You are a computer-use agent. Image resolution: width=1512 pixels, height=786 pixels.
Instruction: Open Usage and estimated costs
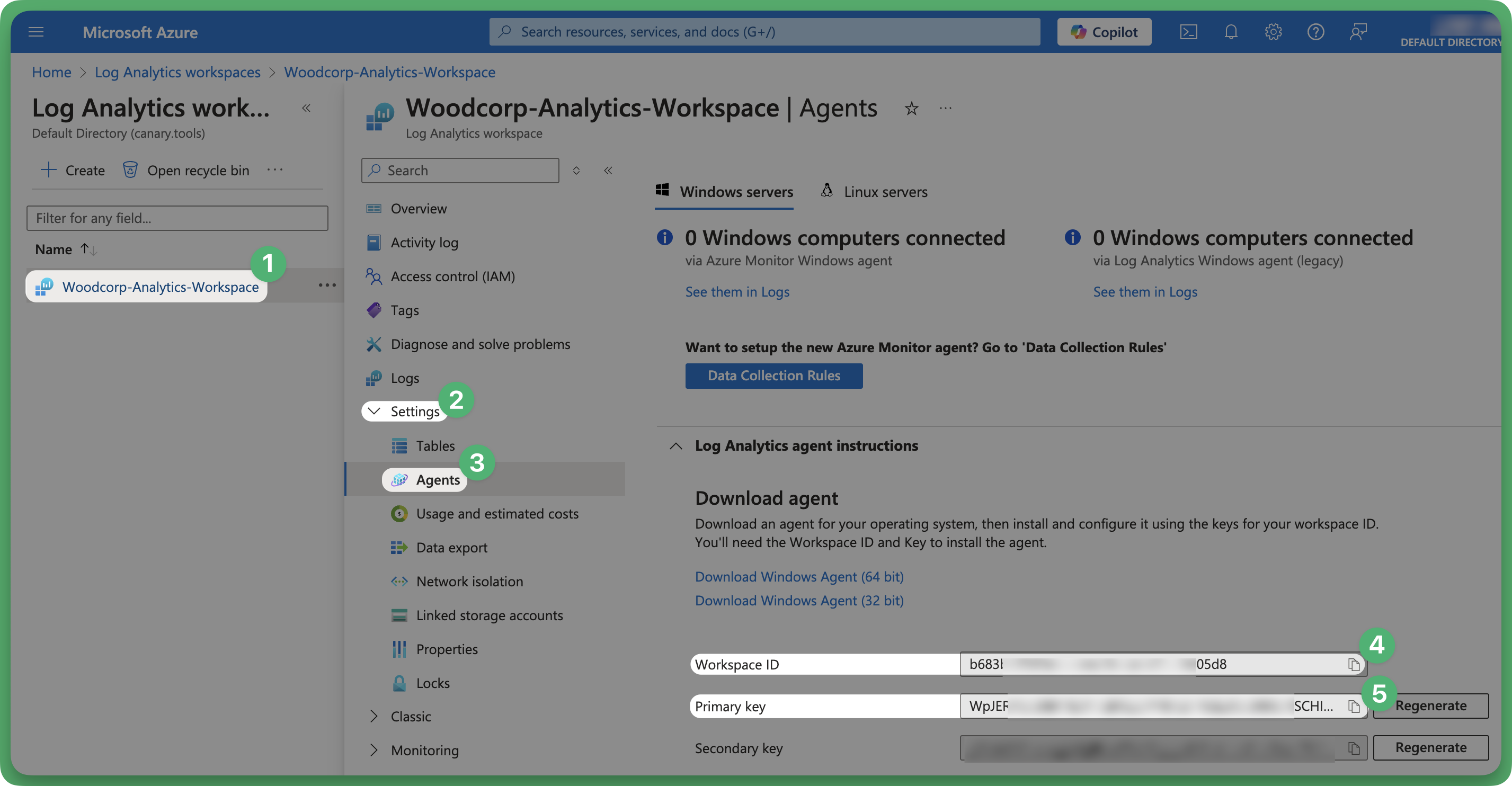click(497, 514)
